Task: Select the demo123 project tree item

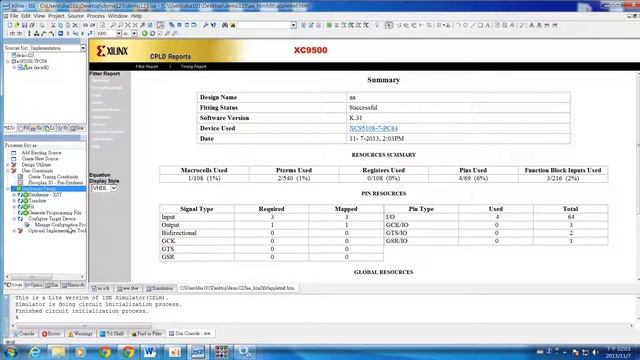Action: tap(24, 55)
